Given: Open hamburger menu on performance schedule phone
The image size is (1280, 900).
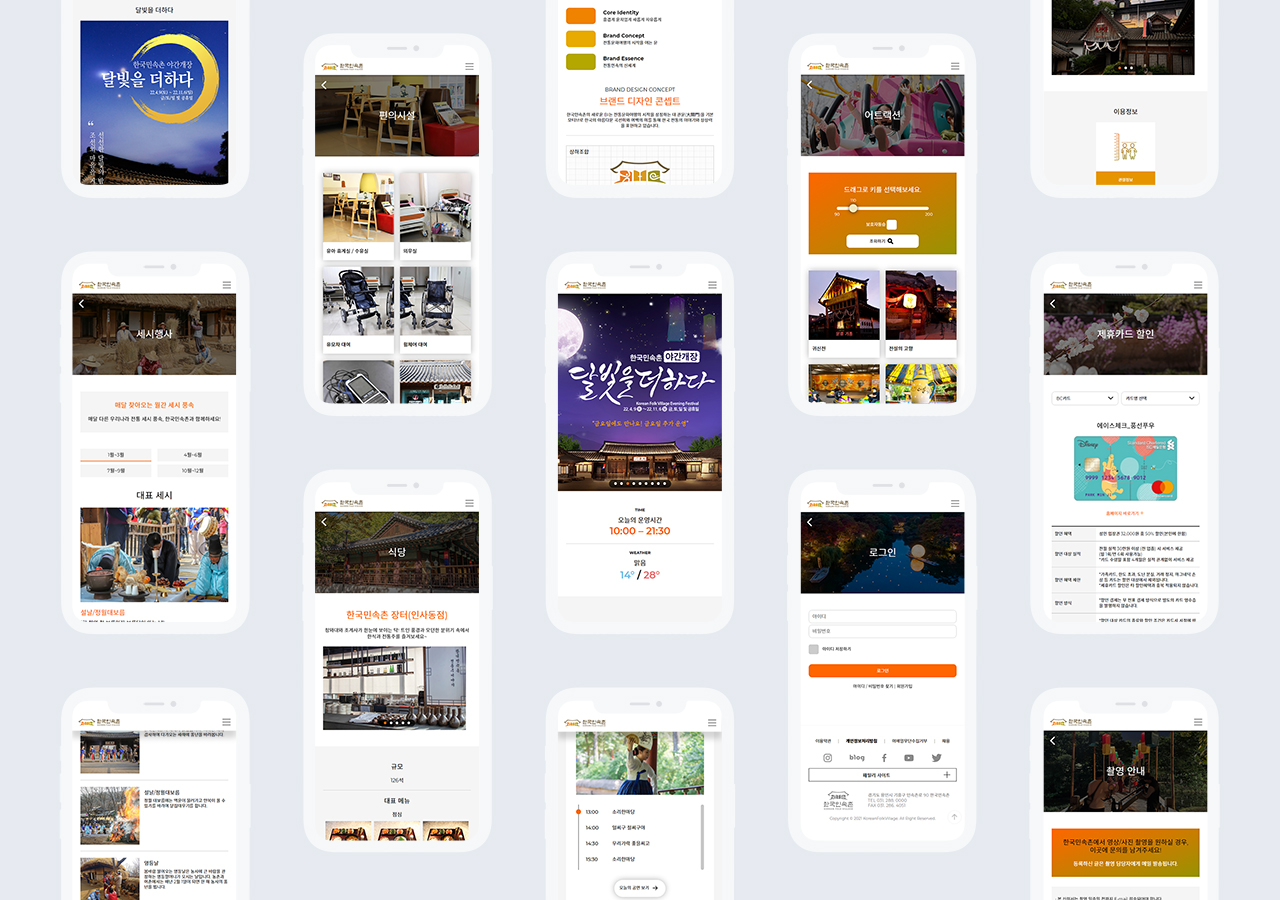Looking at the screenshot, I should click(x=712, y=721).
